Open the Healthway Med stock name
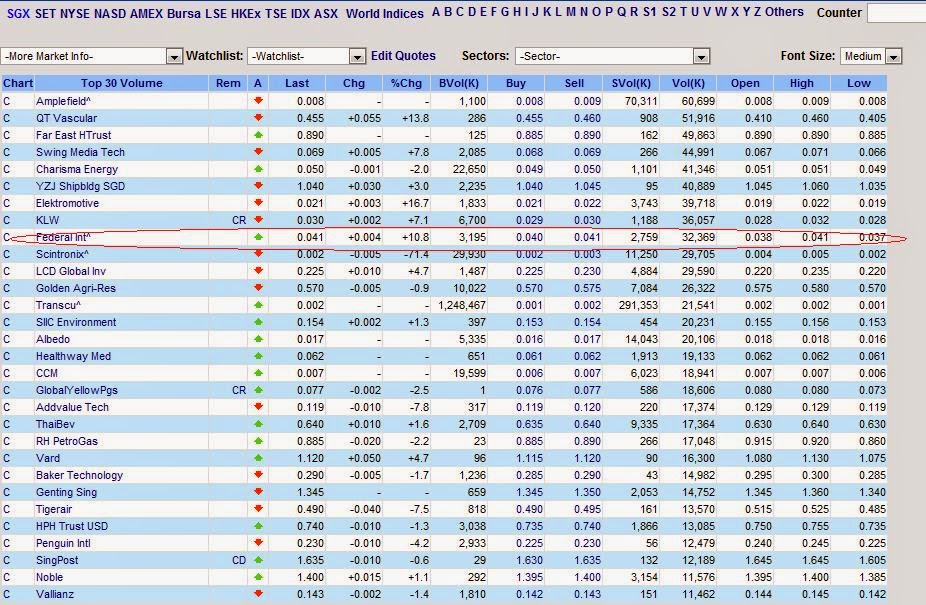This screenshot has height=605, width=926. 73,356
